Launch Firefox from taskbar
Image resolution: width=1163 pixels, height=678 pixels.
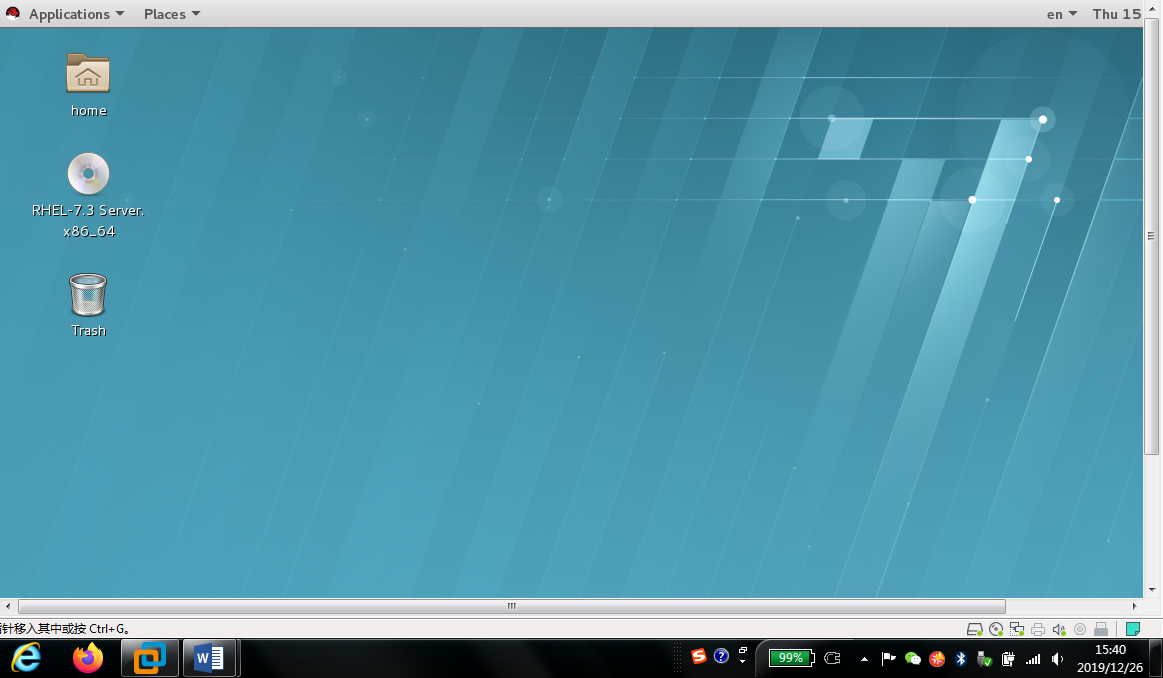(88, 658)
